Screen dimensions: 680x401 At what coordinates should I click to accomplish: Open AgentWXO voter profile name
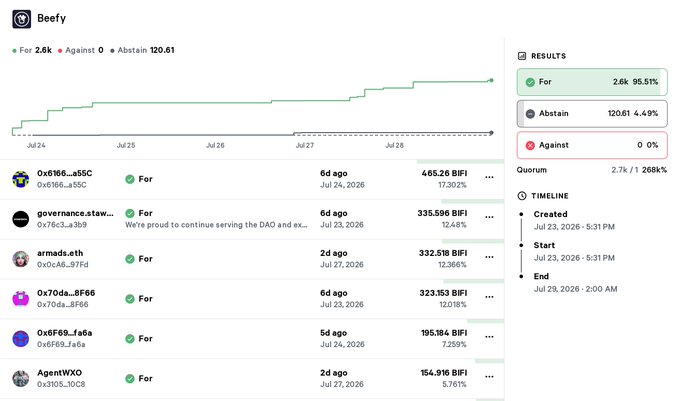tap(59, 373)
